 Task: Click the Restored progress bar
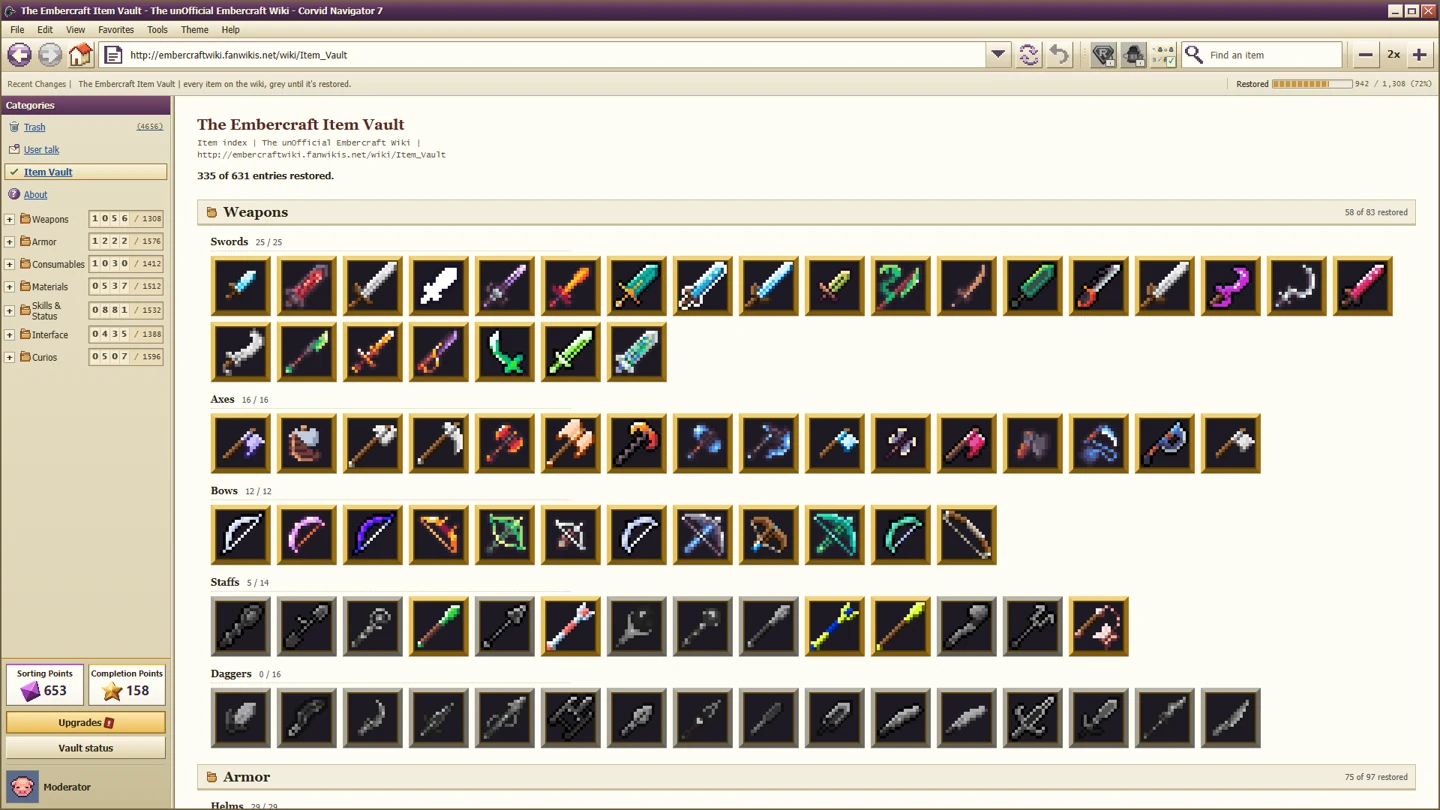(1312, 84)
